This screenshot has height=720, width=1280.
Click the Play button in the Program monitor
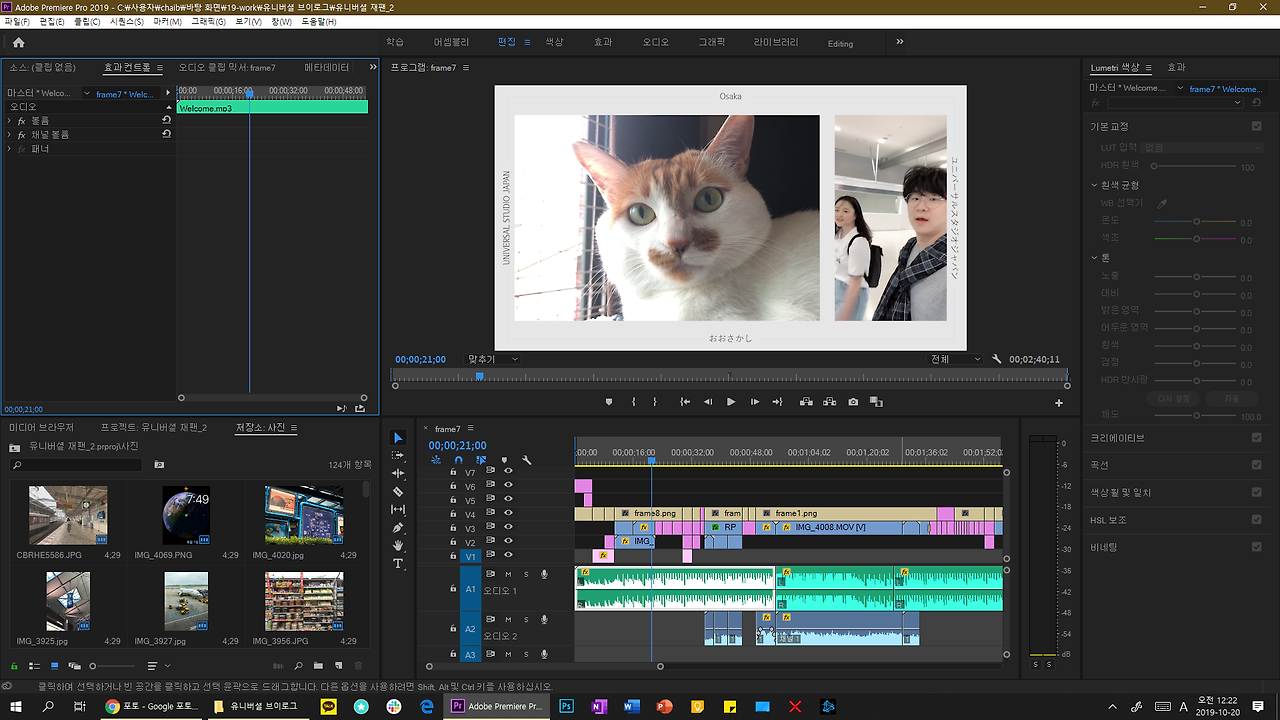[x=731, y=402]
